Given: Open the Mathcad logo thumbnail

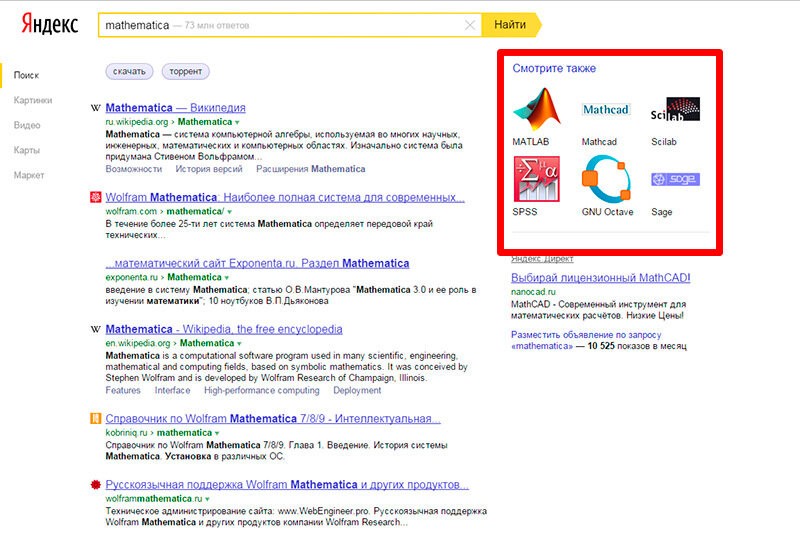Looking at the screenshot, I should click(606, 110).
